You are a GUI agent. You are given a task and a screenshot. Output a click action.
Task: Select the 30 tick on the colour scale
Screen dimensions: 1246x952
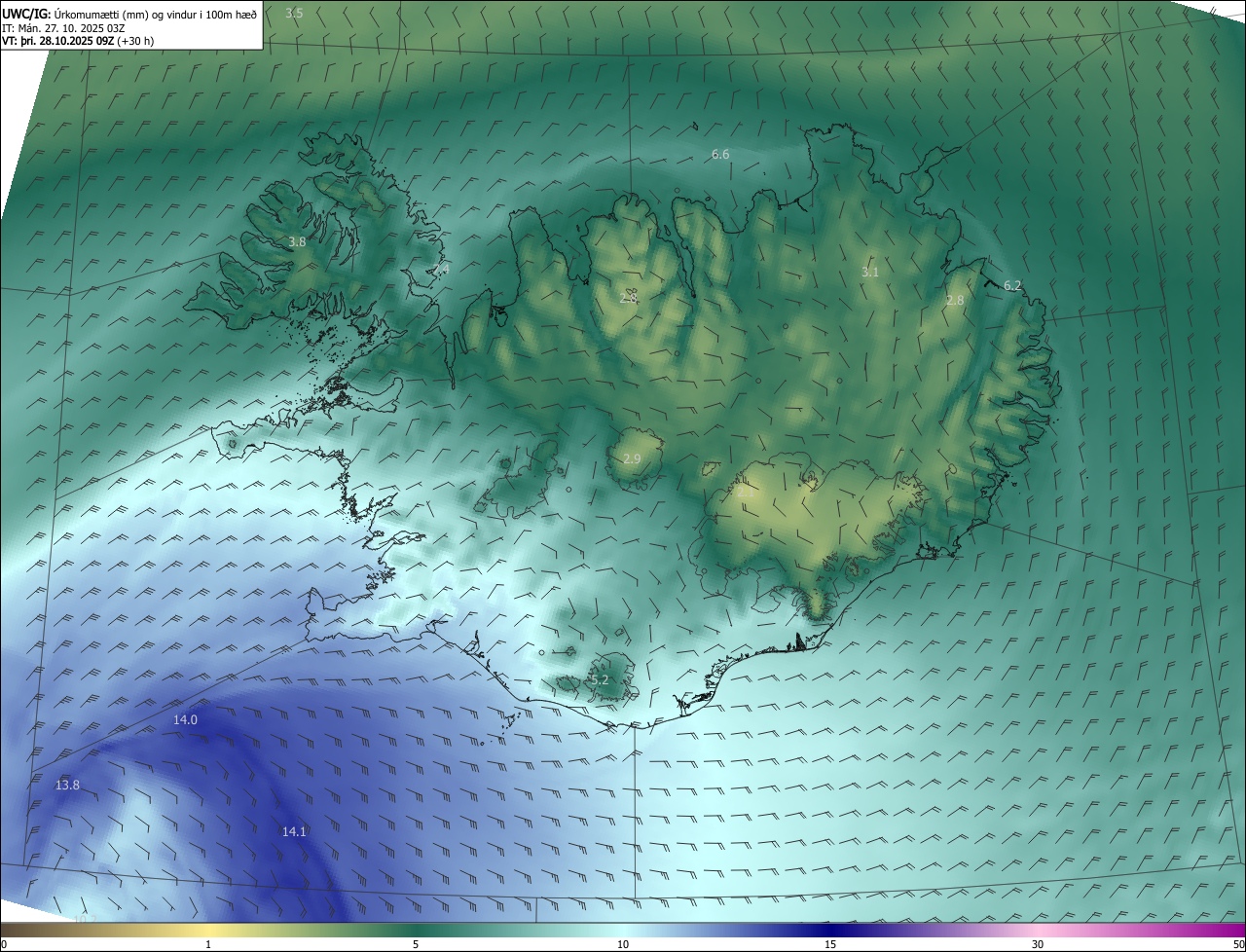pos(1038,944)
